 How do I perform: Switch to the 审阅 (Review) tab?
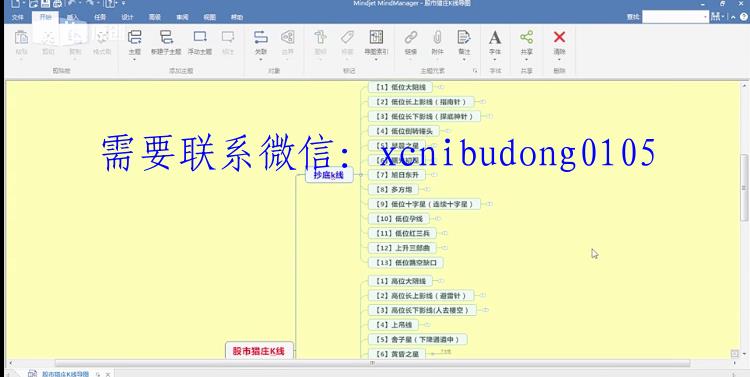pos(182,17)
